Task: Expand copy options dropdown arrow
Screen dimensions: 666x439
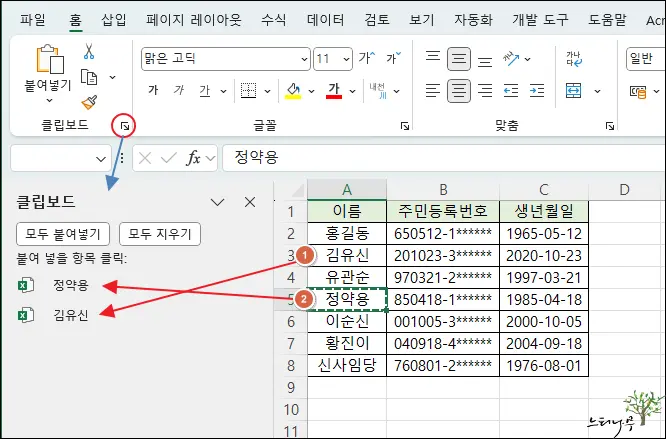Action: coord(113,77)
